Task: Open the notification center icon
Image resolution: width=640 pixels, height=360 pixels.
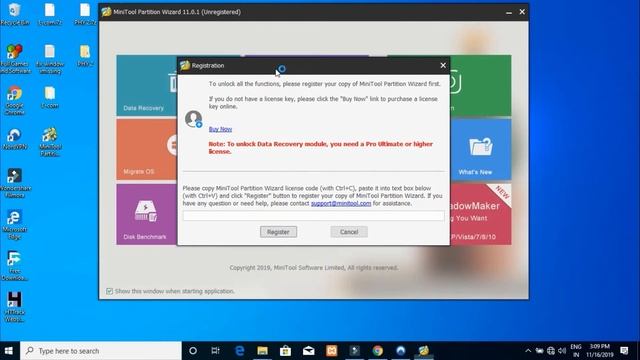Action: [624, 351]
